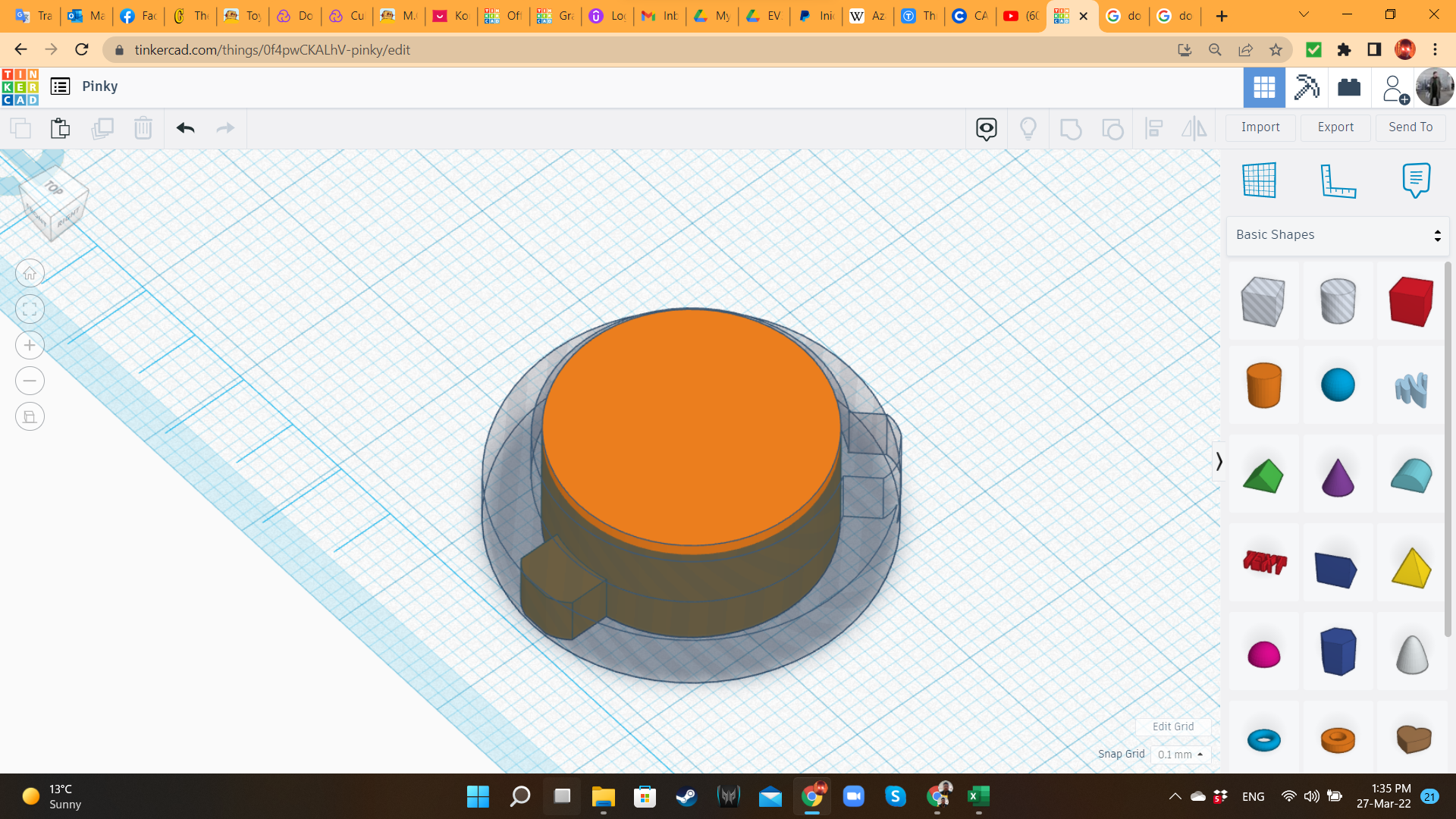This screenshot has width=1456, height=819.
Task: Click the Zoom in plus button
Action: (x=30, y=345)
